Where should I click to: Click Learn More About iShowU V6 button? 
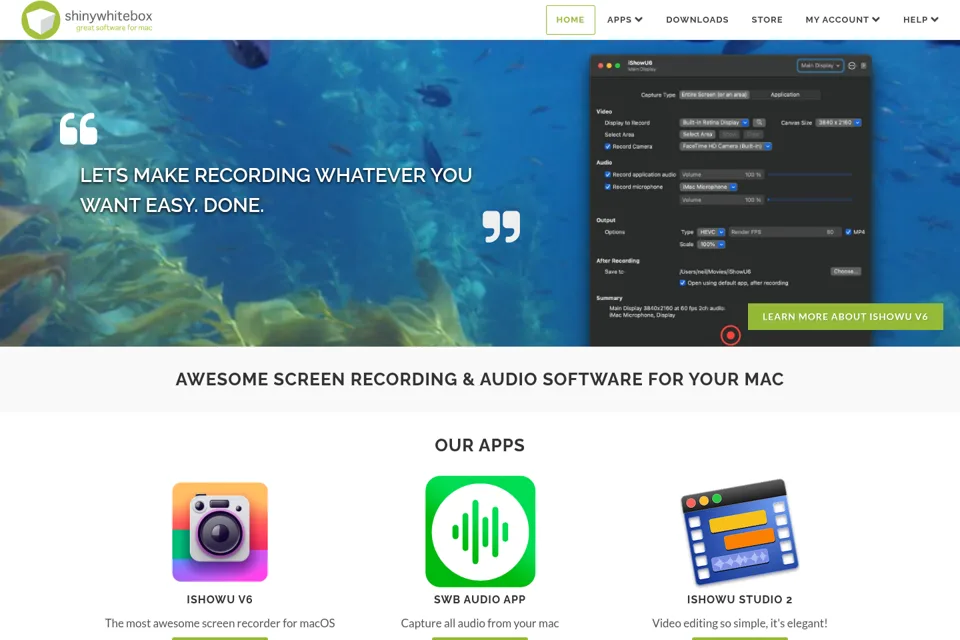845,317
